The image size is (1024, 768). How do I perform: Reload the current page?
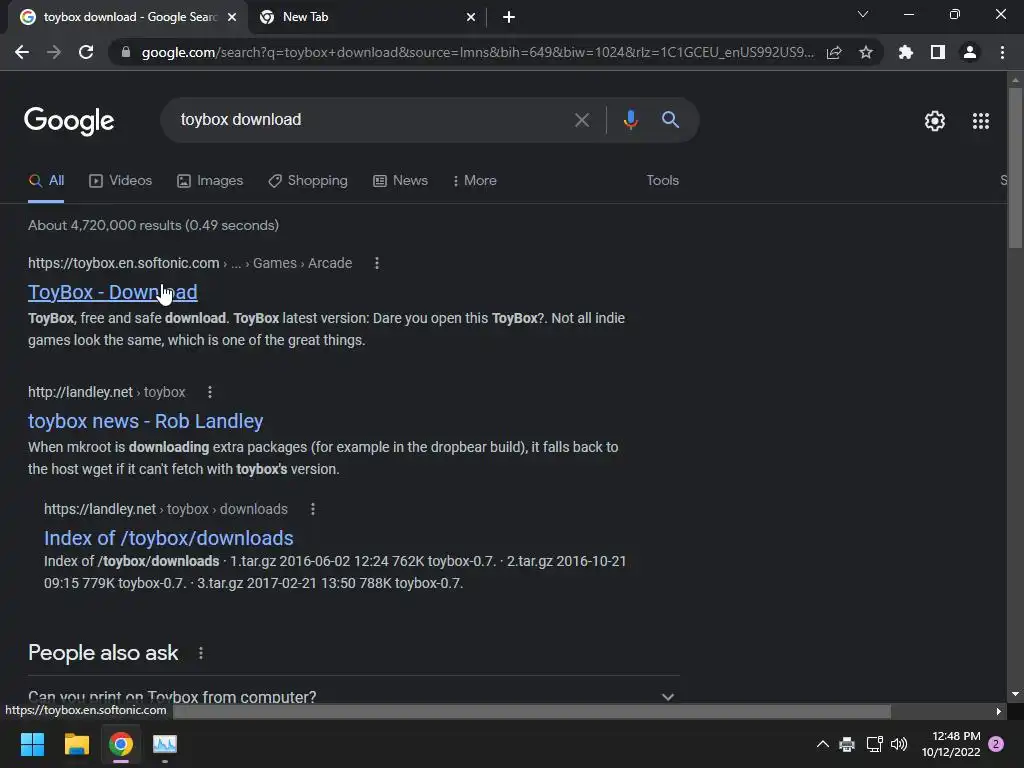[x=86, y=52]
